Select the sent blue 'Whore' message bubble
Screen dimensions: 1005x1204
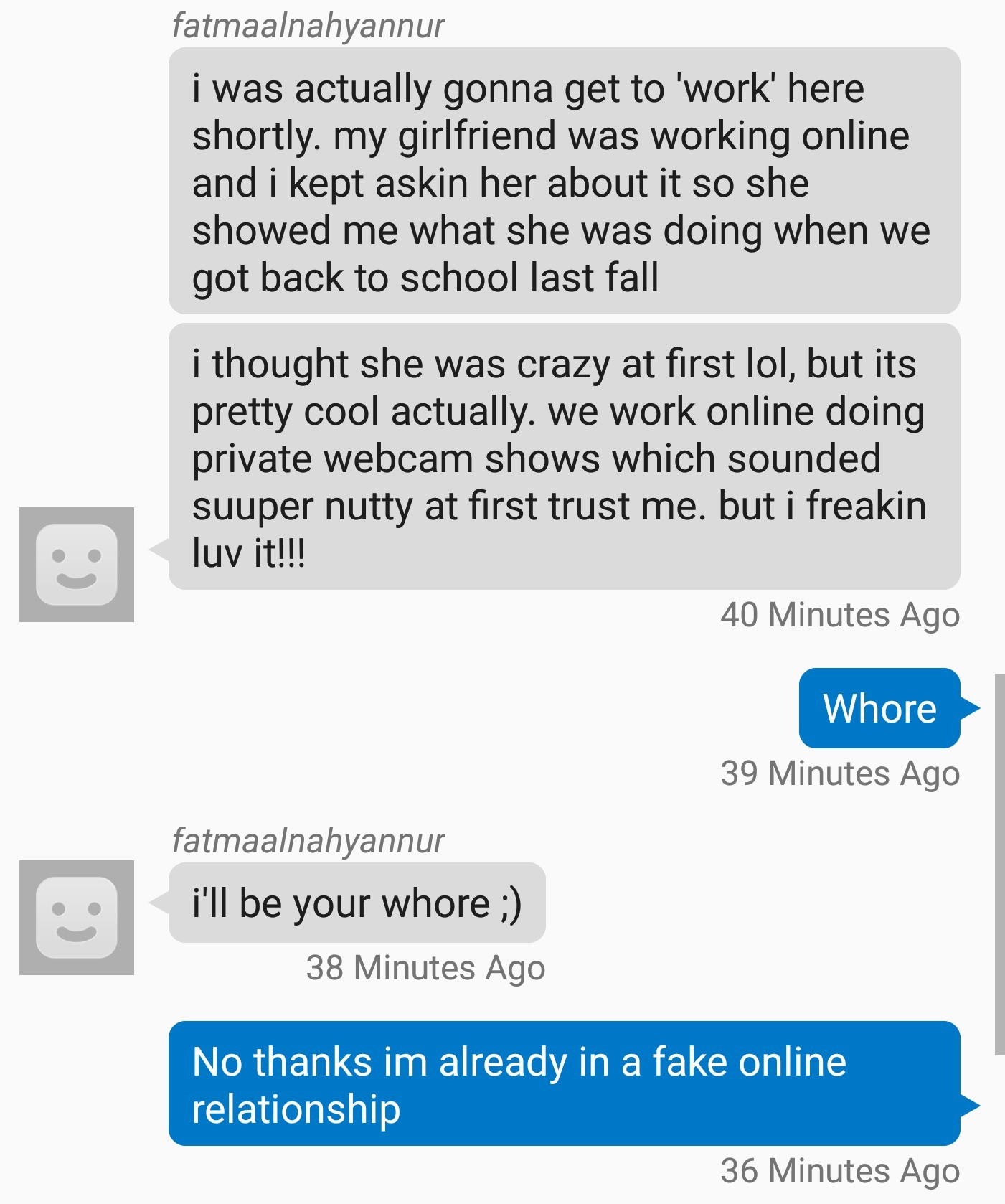pos(879,708)
